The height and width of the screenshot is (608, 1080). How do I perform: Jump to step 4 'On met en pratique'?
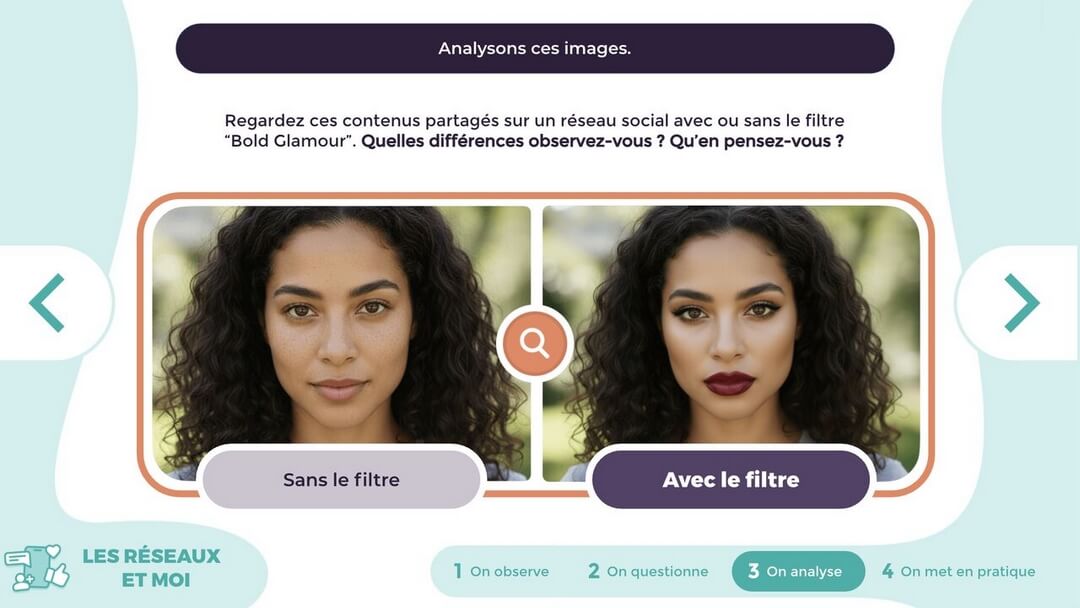(958, 571)
